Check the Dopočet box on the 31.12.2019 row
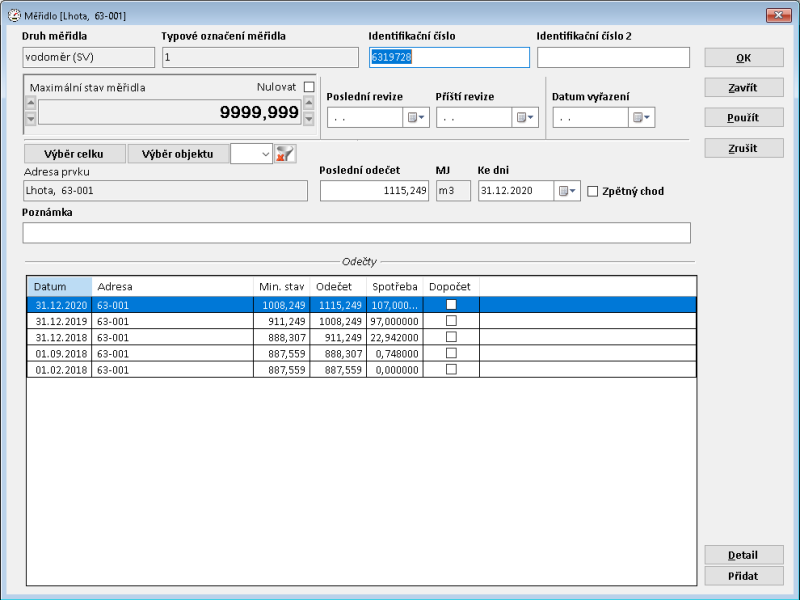 click(x=451, y=322)
